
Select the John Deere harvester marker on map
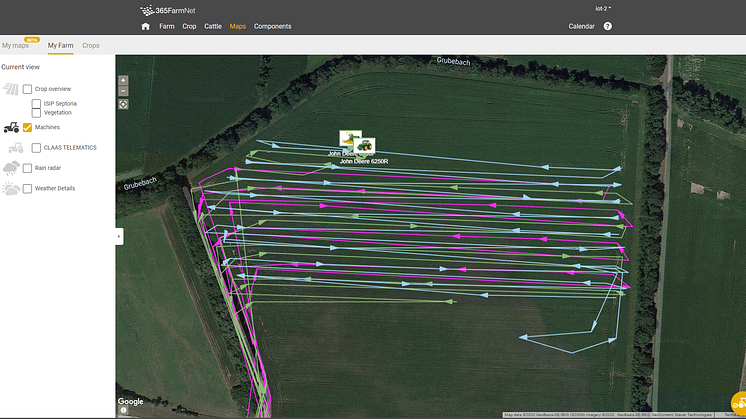350,138
